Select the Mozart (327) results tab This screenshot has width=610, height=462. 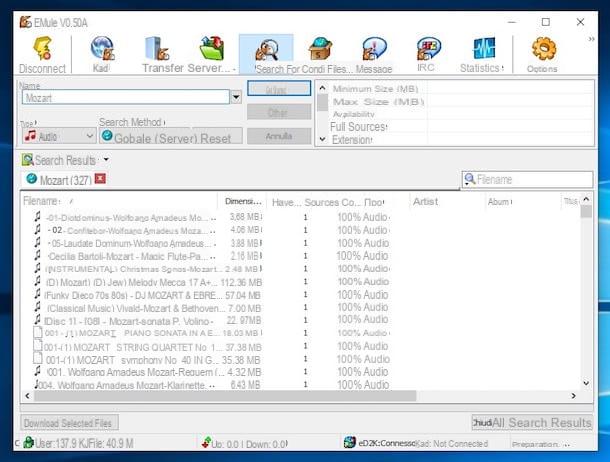65,180
